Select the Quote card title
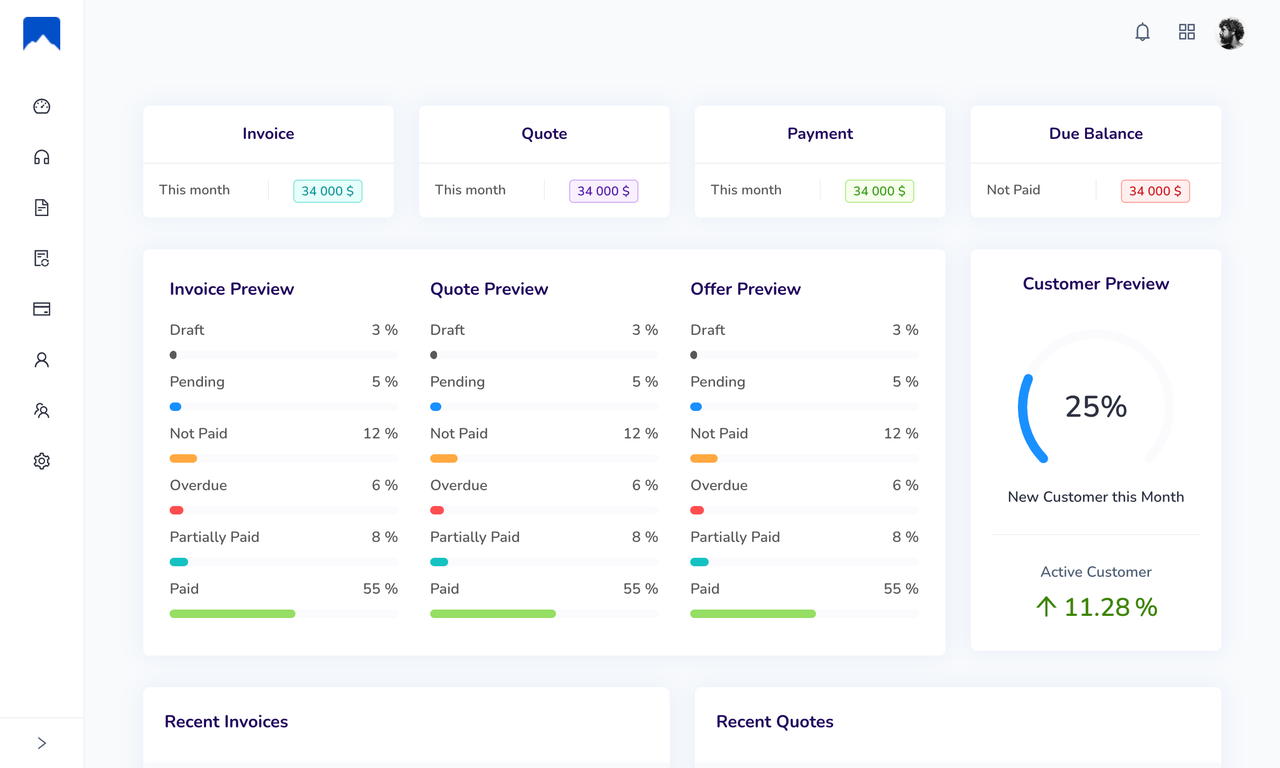 click(x=544, y=134)
